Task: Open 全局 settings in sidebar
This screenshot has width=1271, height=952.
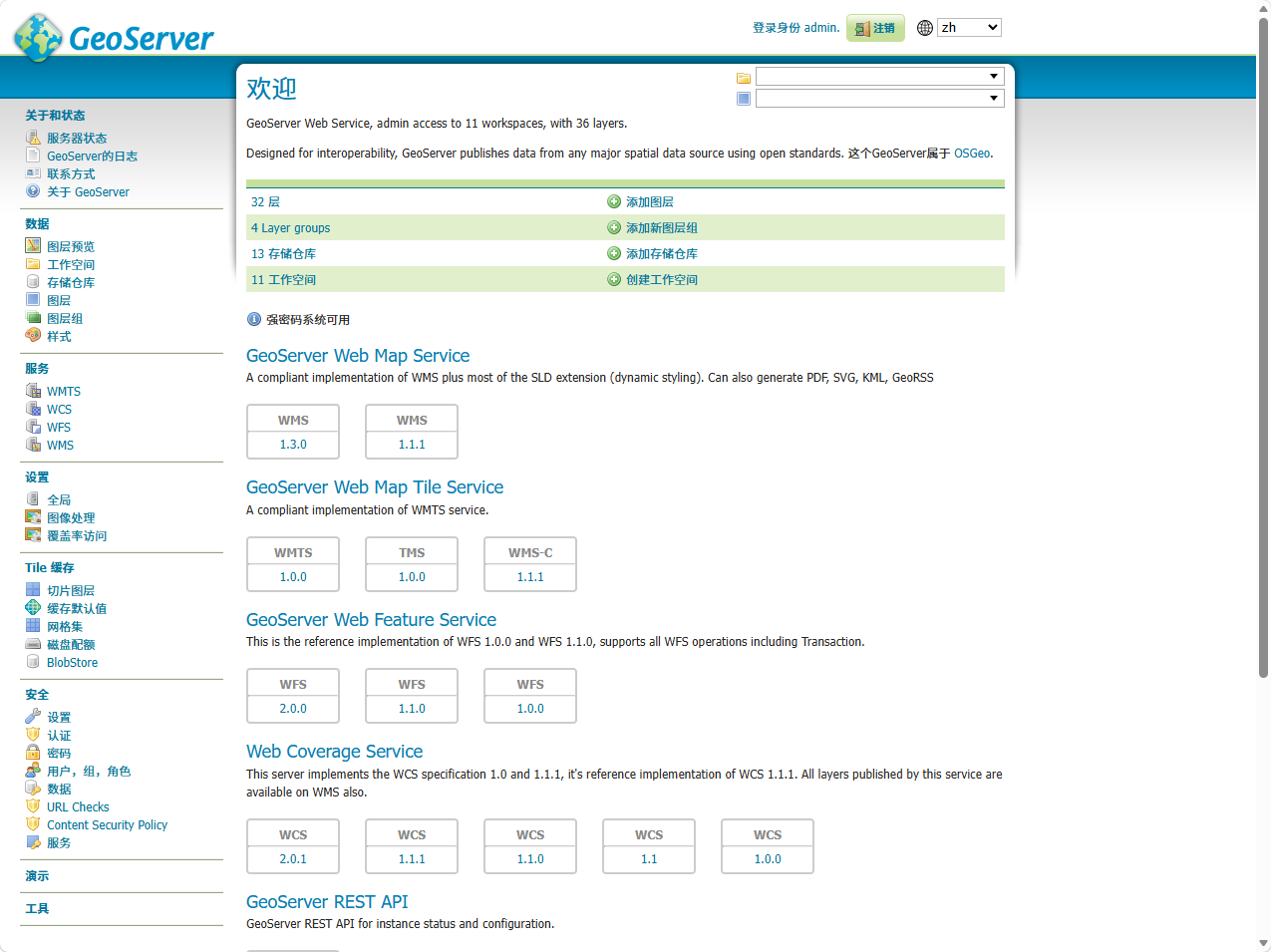Action: coord(59,499)
